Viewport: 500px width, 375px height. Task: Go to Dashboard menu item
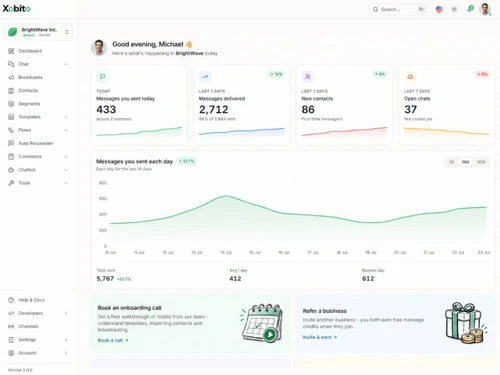tap(37, 51)
